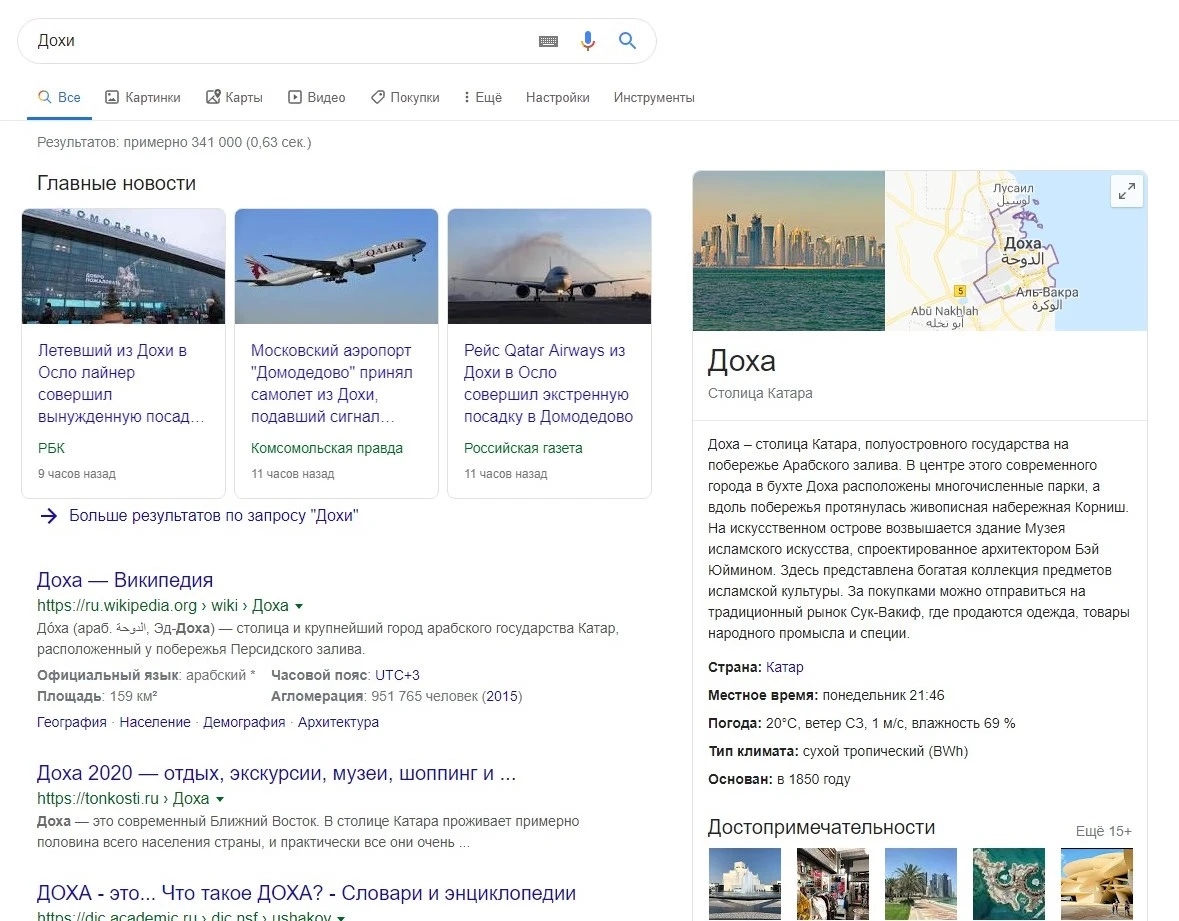
Task: Expand the map with the fullscreen arrows icon
Action: point(1126,191)
